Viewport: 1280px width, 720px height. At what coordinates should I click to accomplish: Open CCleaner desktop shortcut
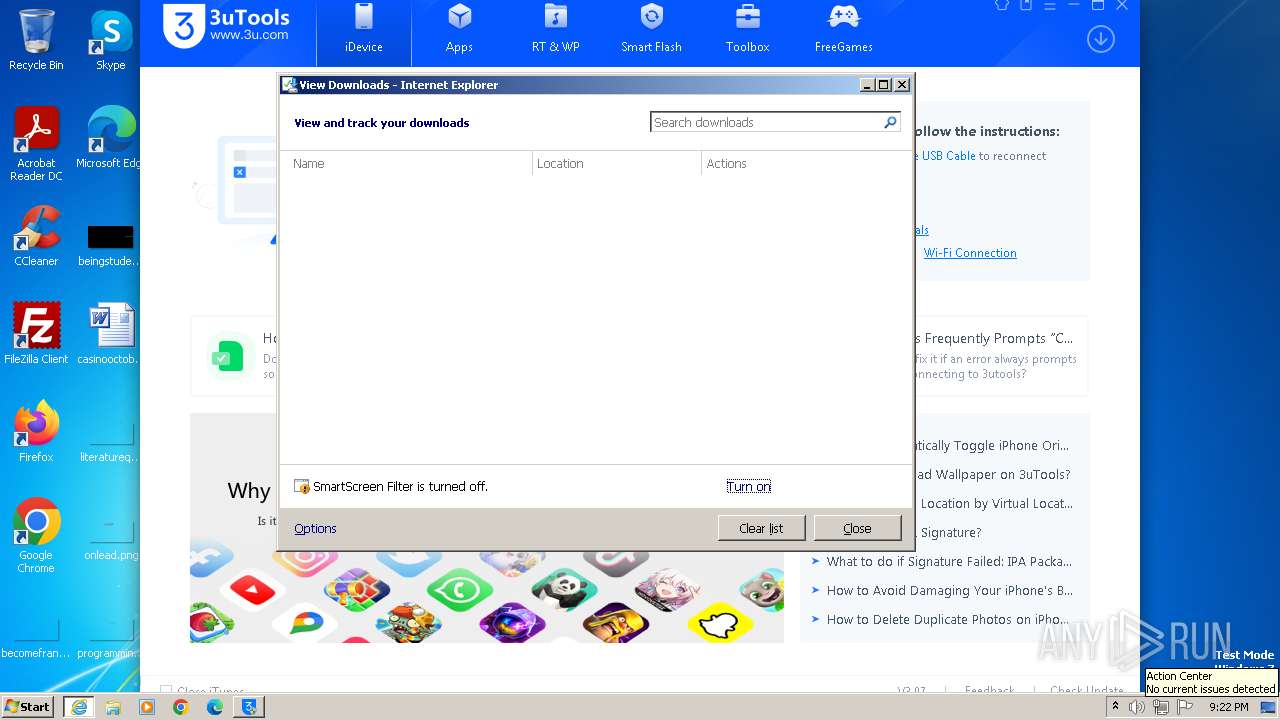[x=36, y=236]
